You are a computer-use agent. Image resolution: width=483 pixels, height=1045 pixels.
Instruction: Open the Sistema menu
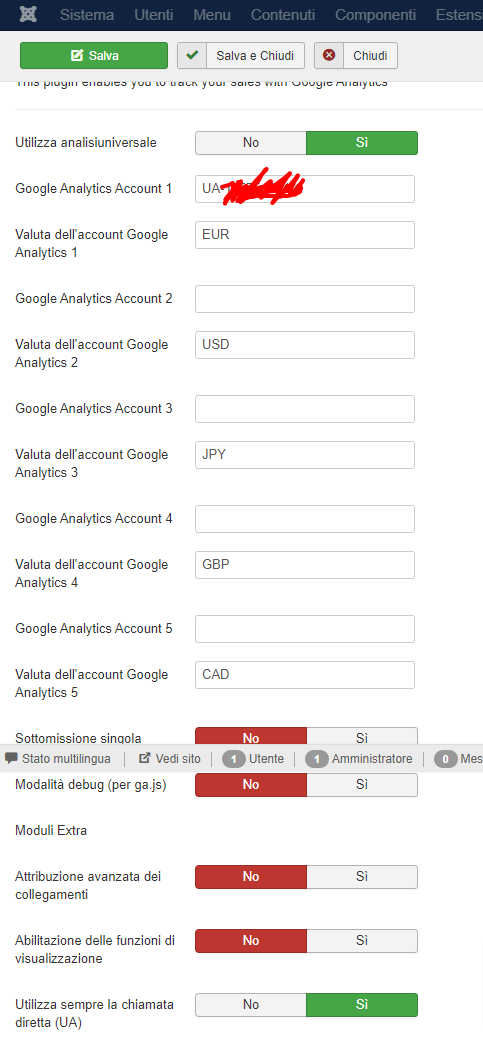click(x=87, y=15)
